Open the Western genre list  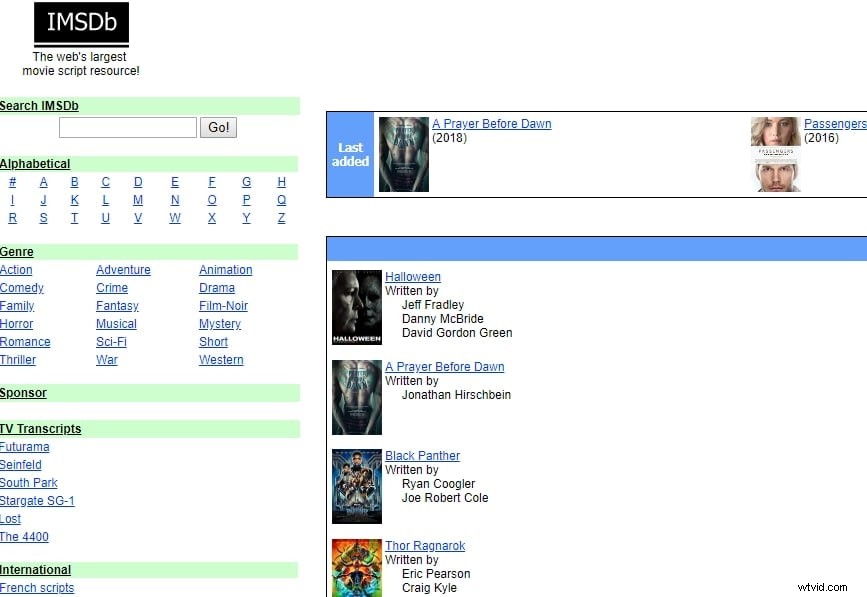pyautogui.click(x=221, y=360)
